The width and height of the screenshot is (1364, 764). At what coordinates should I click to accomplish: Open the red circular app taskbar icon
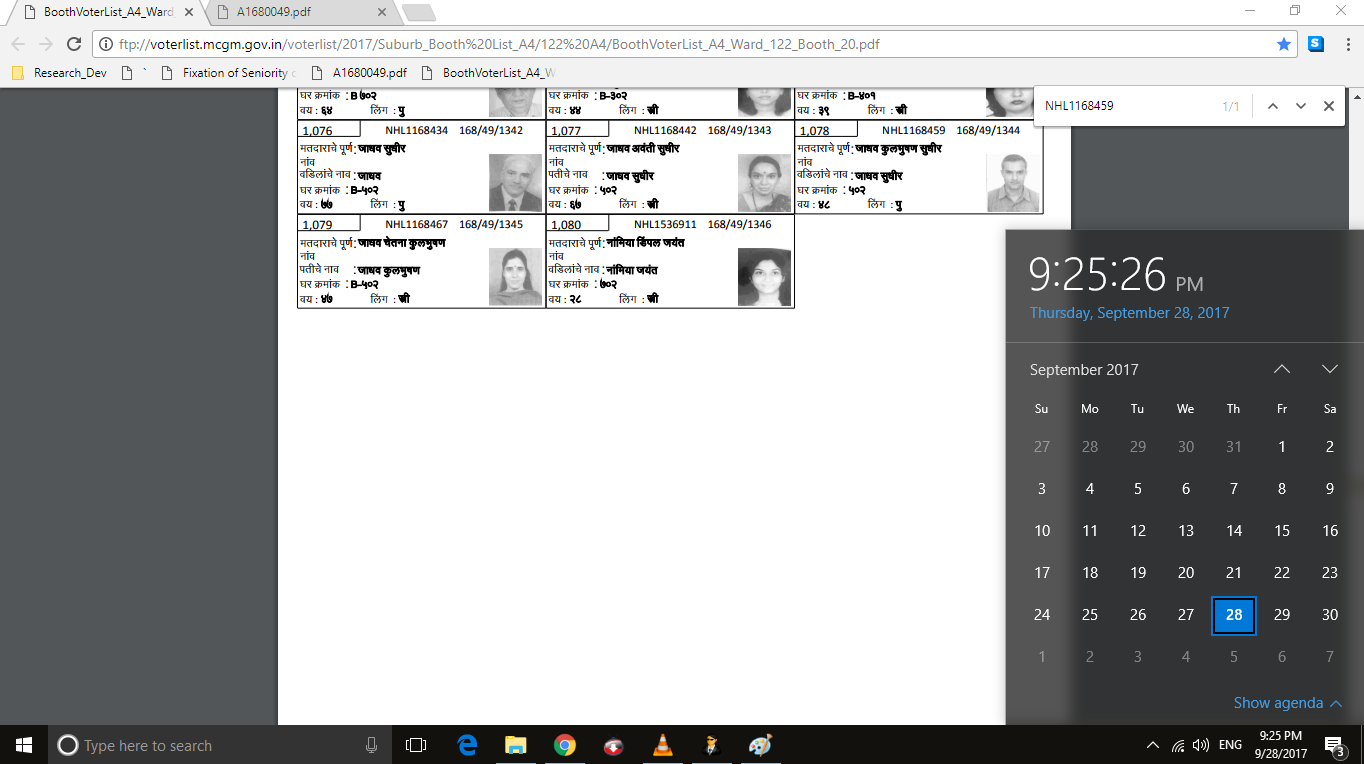point(614,745)
